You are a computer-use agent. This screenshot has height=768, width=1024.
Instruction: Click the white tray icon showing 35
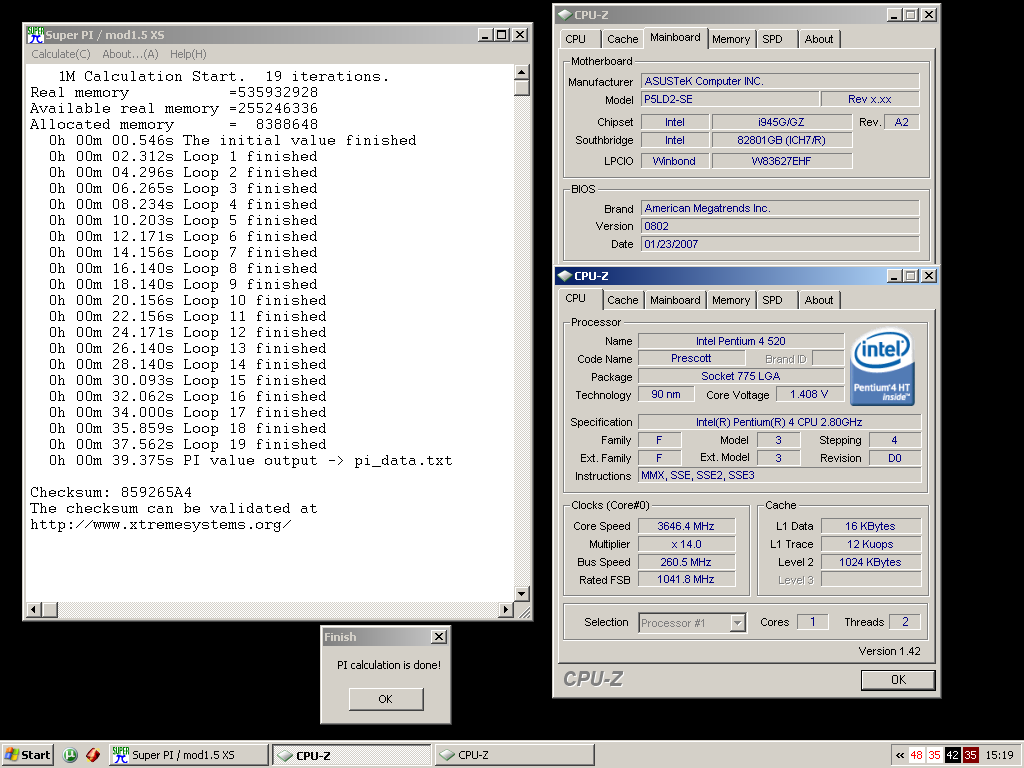[935, 756]
